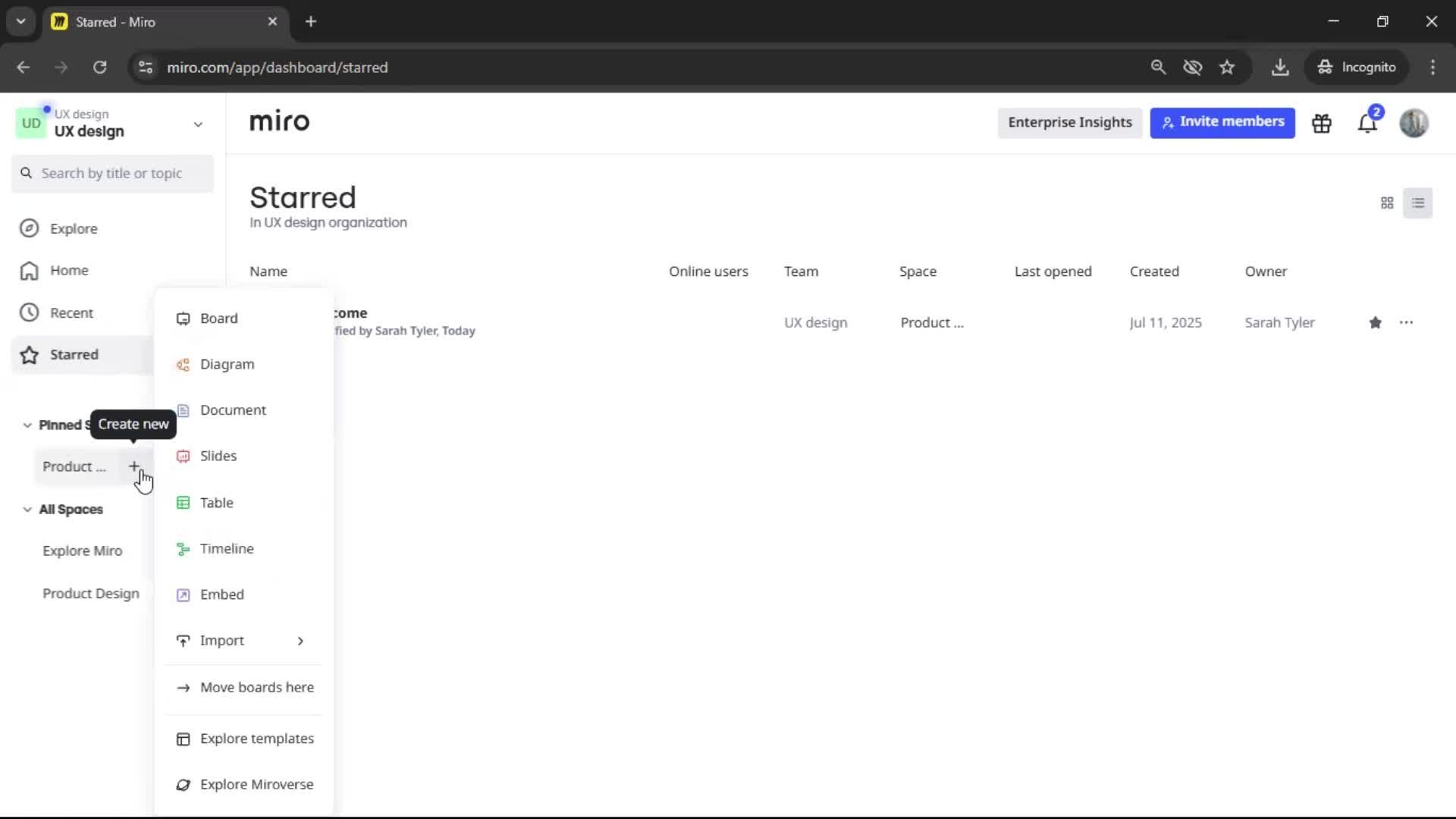Viewport: 1456px width, 819px height.
Task: Click the Slides icon in menu
Action: (183, 457)
